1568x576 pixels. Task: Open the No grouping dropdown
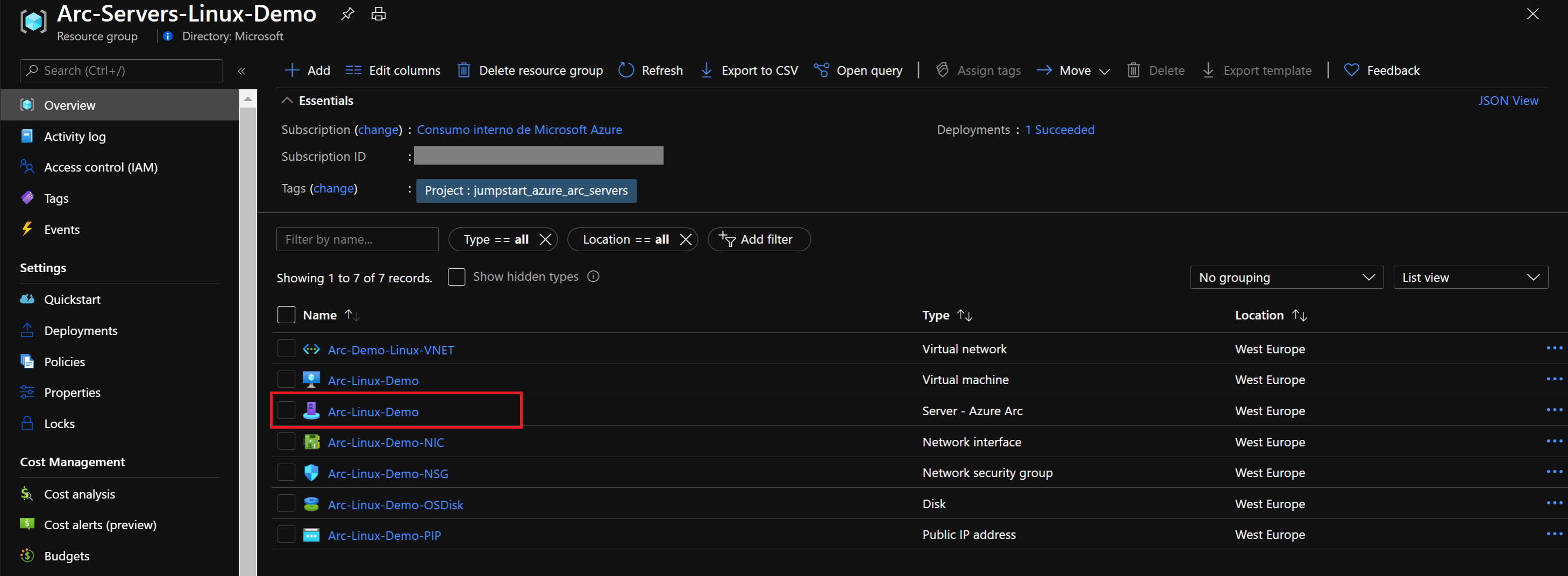point(1287,278)
